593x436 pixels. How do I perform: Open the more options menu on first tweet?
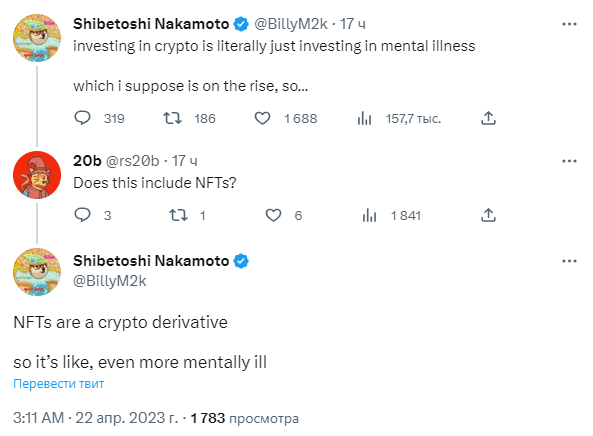point(569,24)
